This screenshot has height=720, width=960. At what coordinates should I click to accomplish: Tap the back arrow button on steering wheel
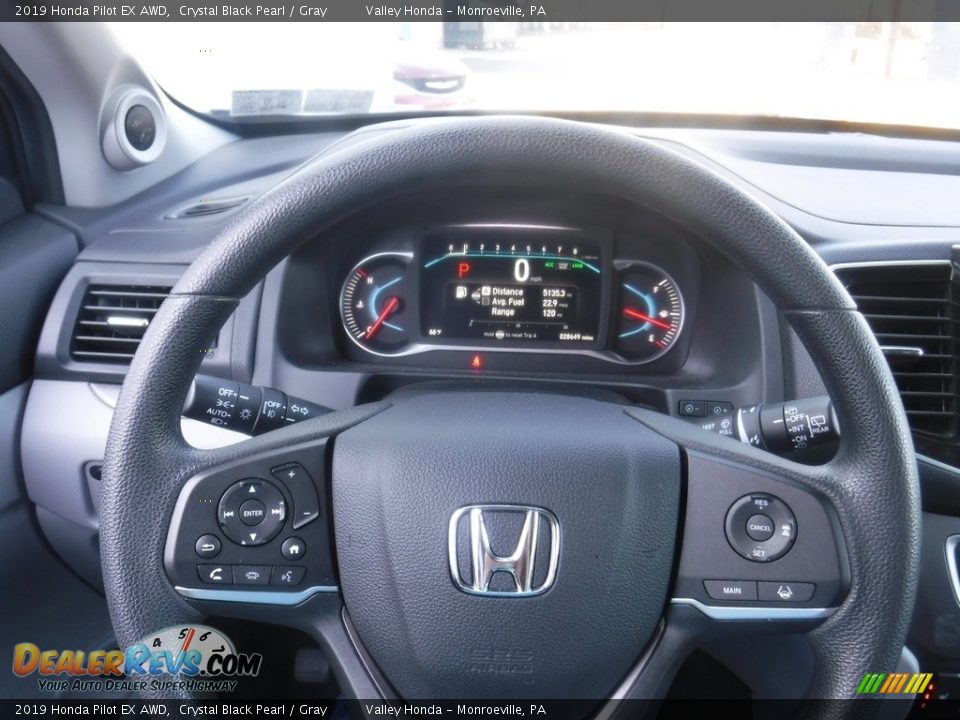pos(208,546)
